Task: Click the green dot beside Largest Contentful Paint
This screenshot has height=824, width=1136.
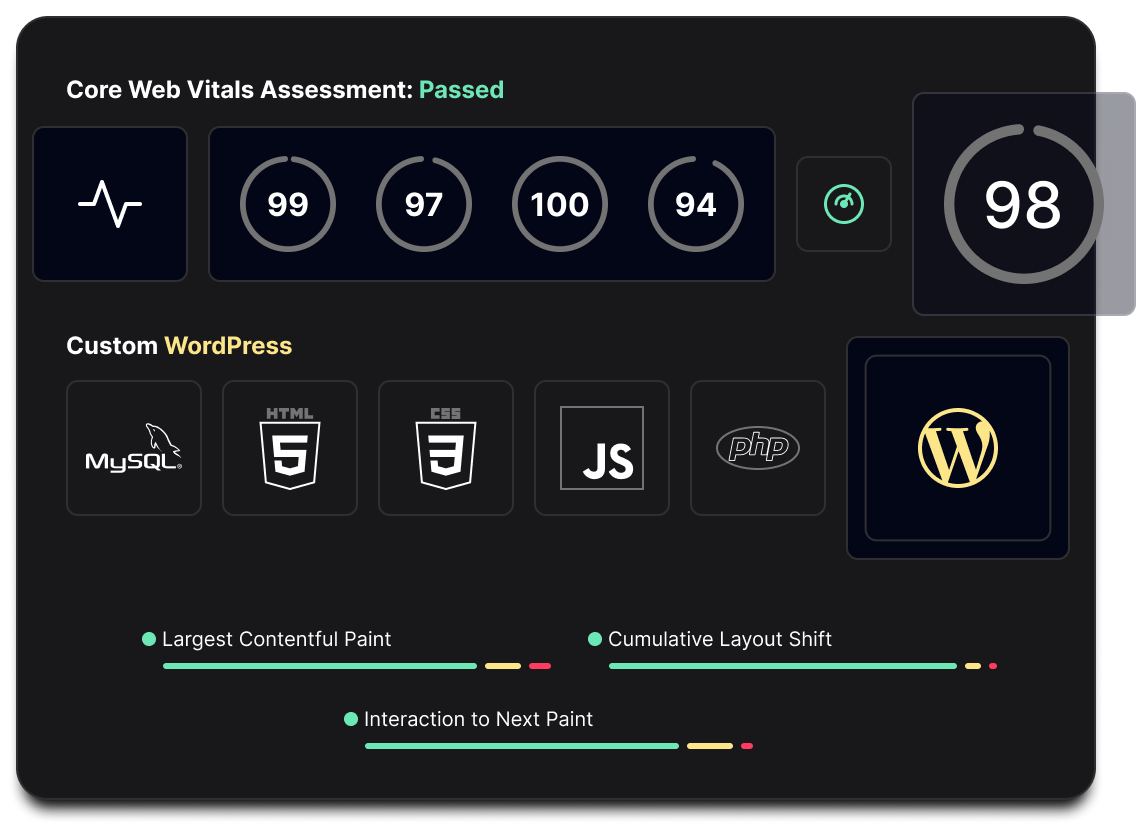Action: coord(149,638)
